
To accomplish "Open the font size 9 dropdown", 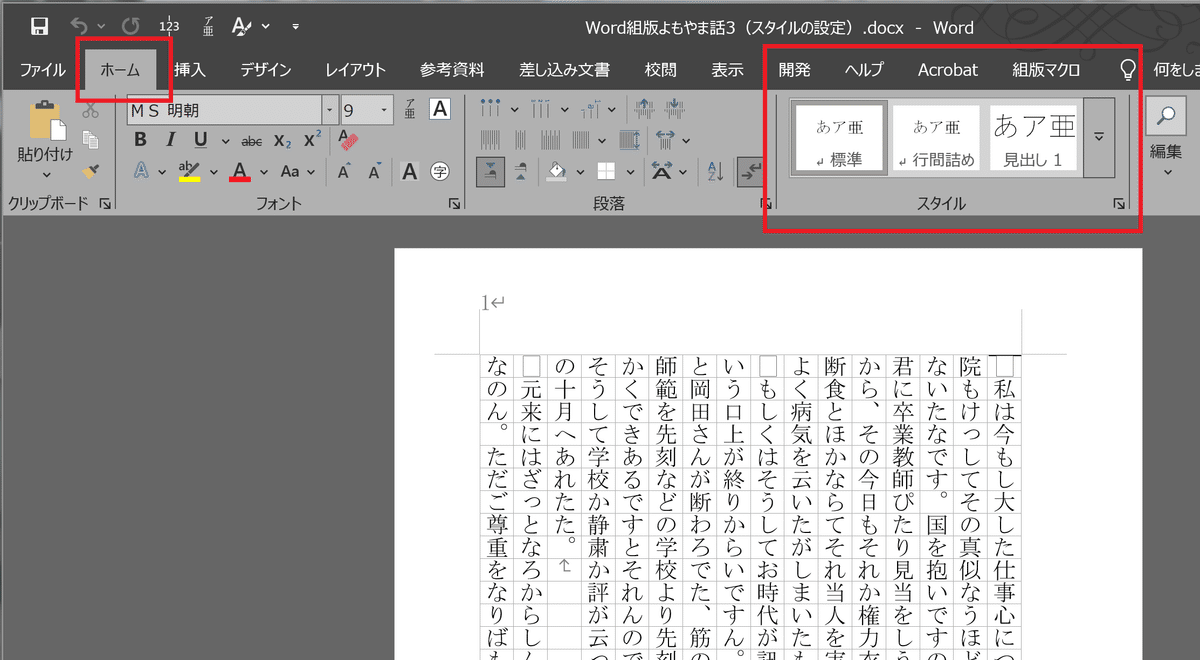I will (x=385, y=110).
